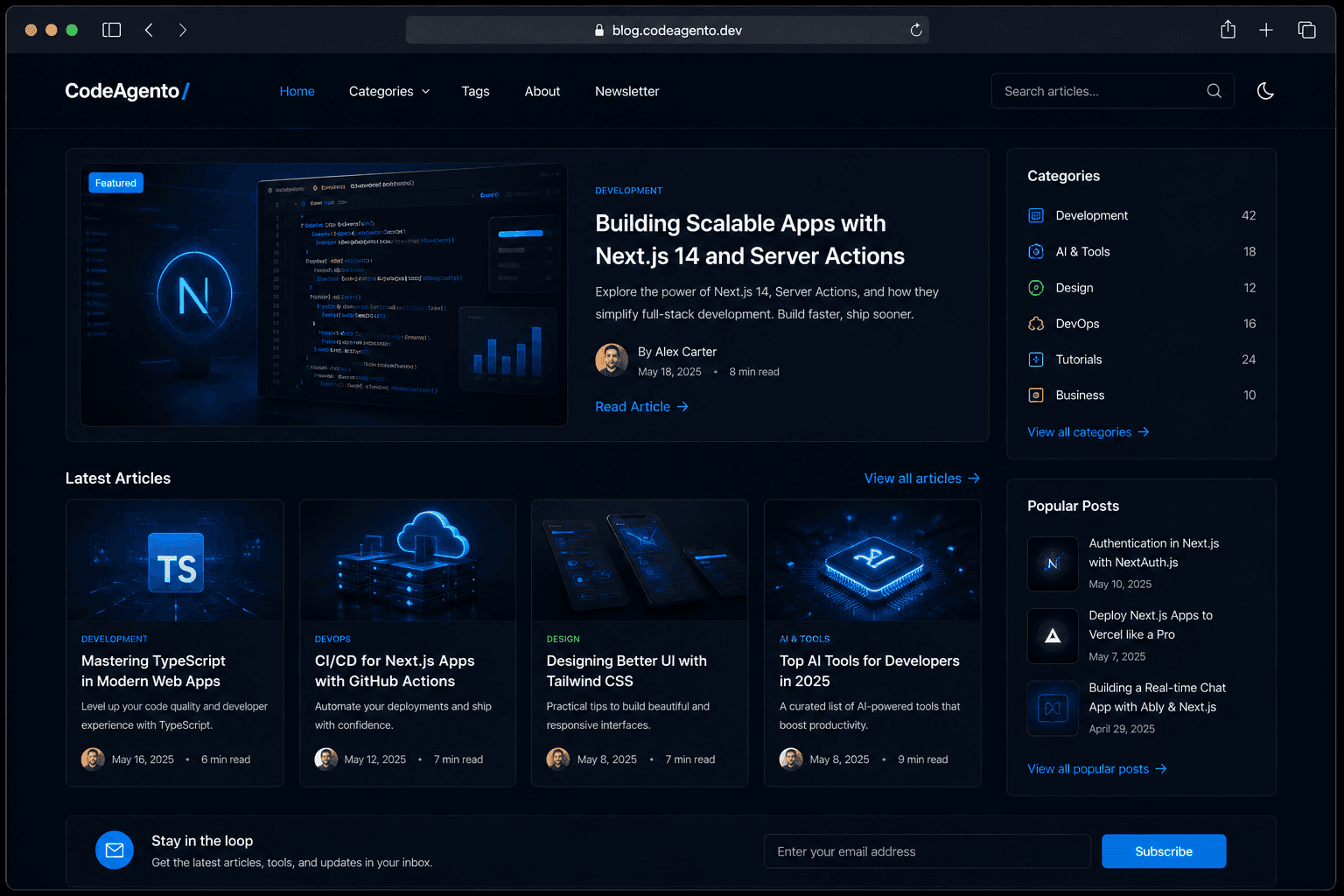Open CI/CD for Next.js Apps title

click(395, 671)
